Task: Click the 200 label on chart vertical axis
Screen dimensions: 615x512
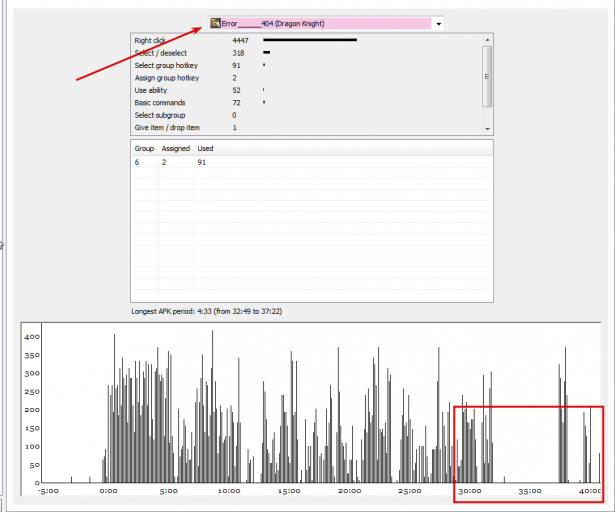Action: pos(32,410)
